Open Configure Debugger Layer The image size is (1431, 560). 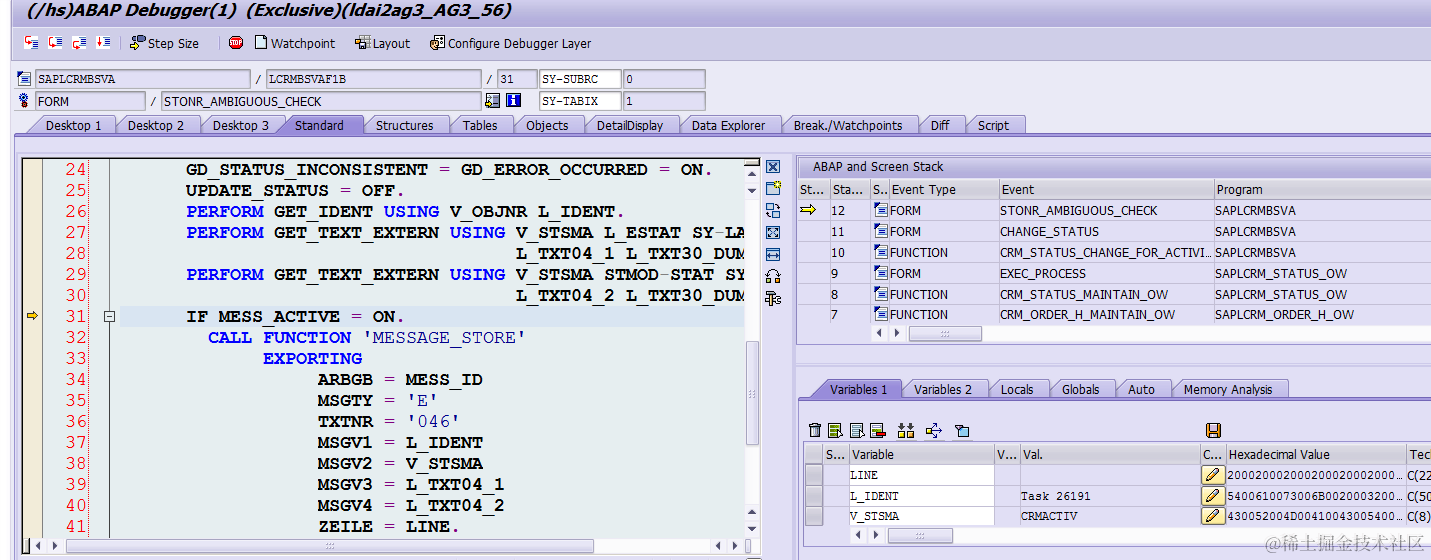(510, 43)
